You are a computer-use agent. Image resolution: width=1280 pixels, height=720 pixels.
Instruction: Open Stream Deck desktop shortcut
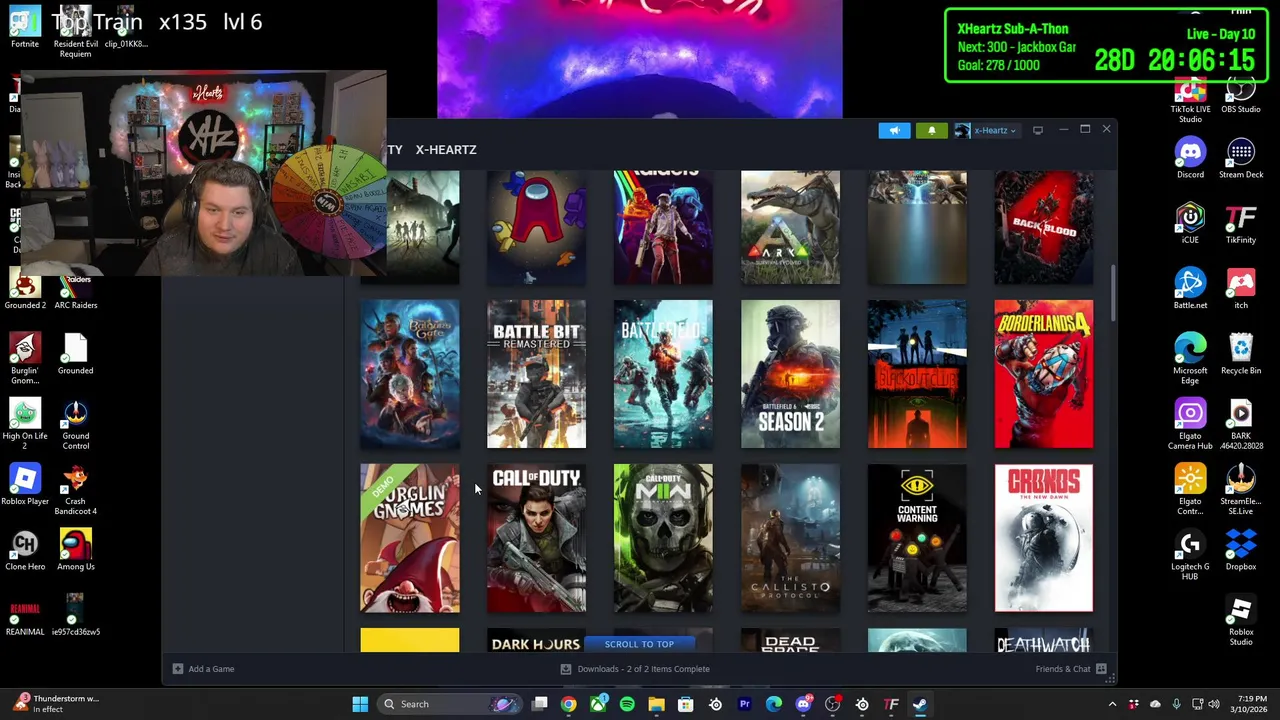tap(1241, 158)
